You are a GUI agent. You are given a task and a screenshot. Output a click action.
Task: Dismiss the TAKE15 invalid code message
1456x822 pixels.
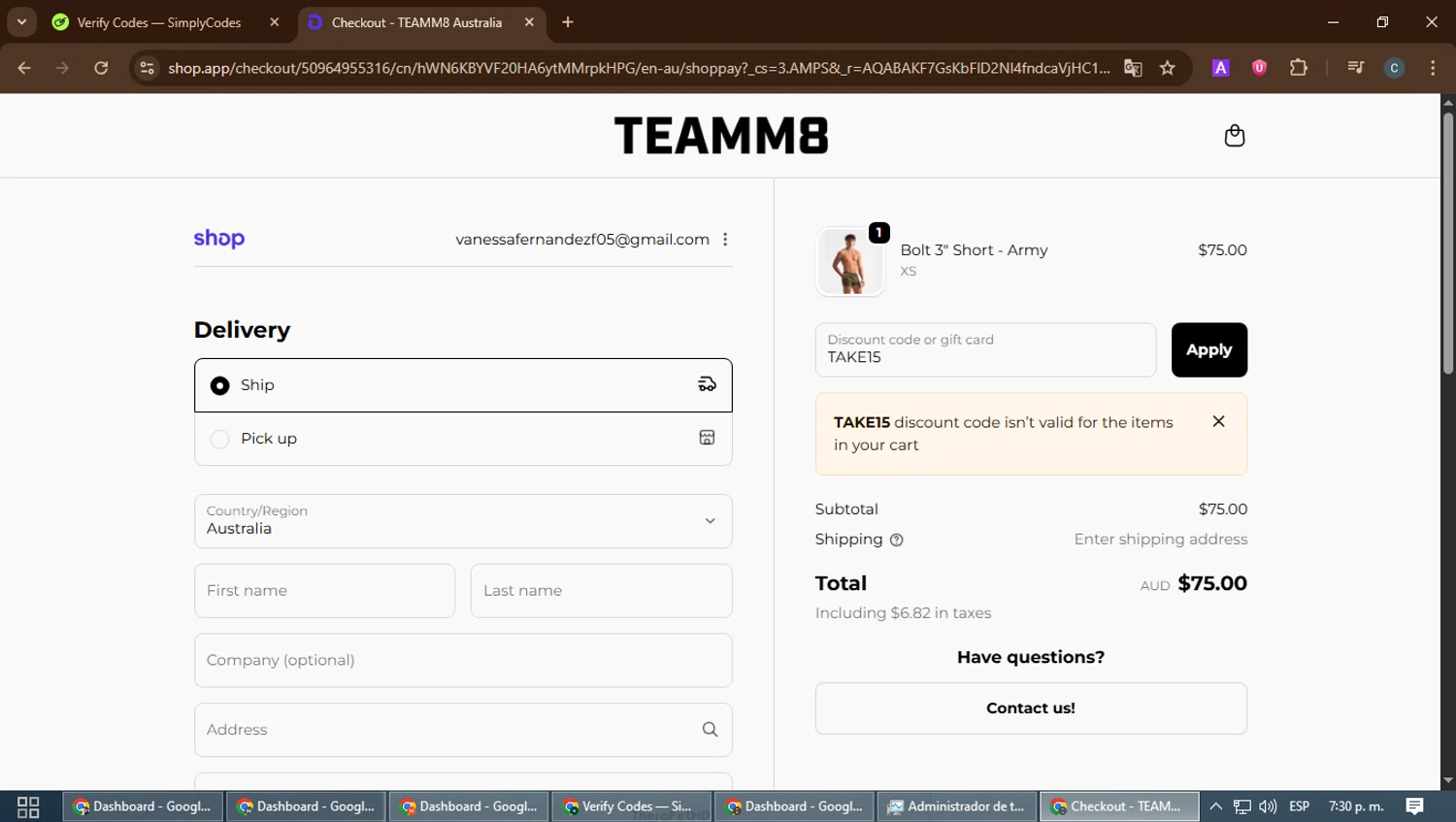coord(1218,421)
